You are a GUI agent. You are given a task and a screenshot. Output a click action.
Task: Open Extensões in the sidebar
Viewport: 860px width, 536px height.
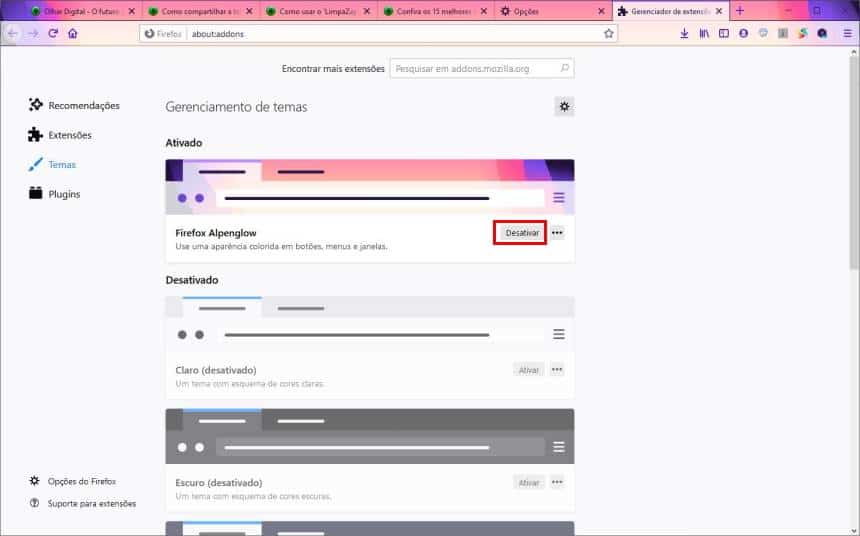[x=60, y=135]
